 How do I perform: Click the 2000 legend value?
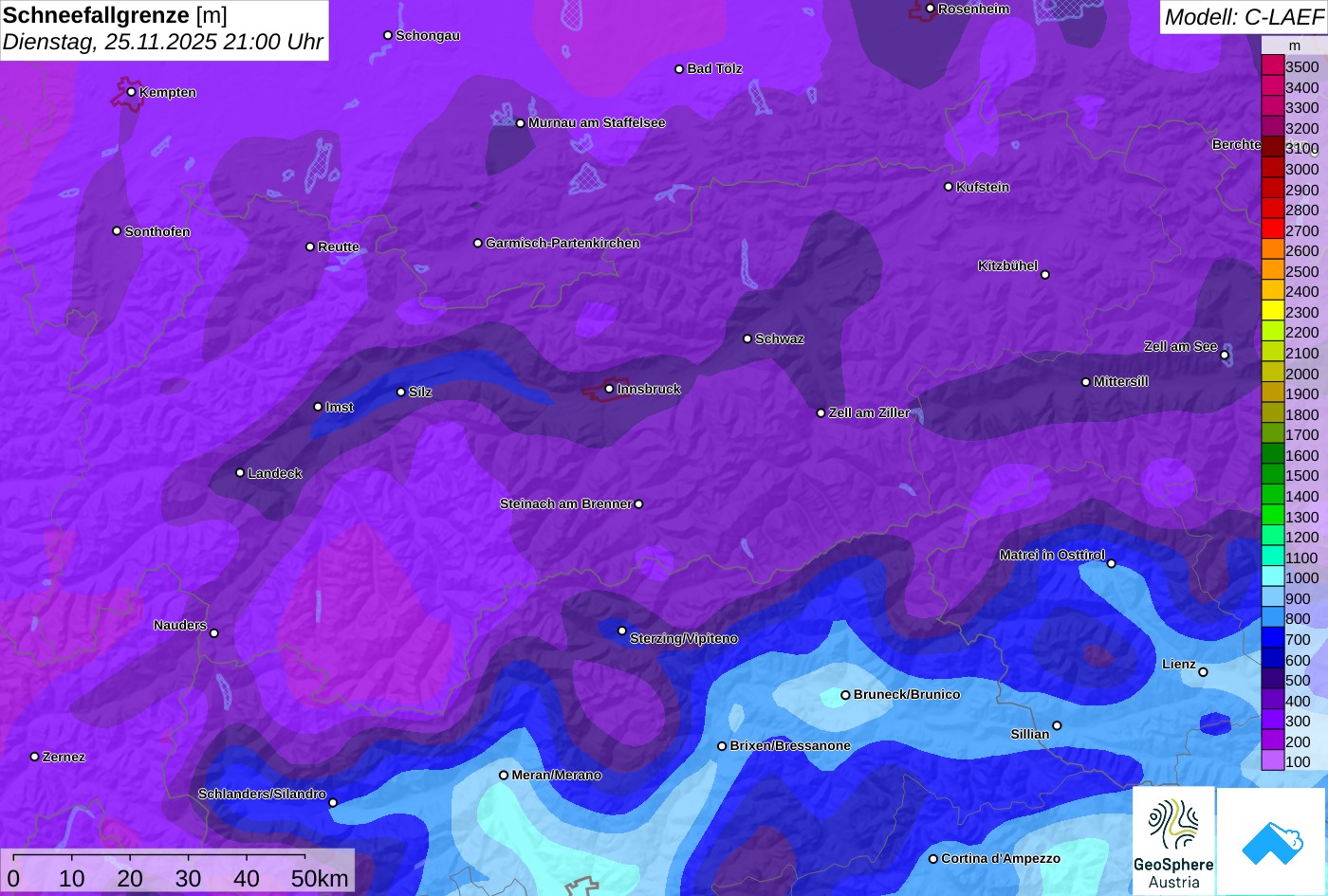click(1302, 374)
